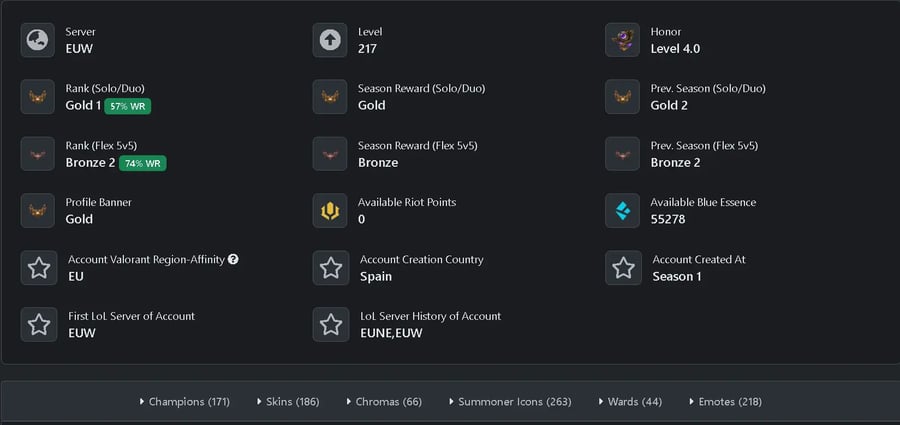The image size is (900, 425).
Task: Click the Account Created At star icon
Action: point(622,268)
